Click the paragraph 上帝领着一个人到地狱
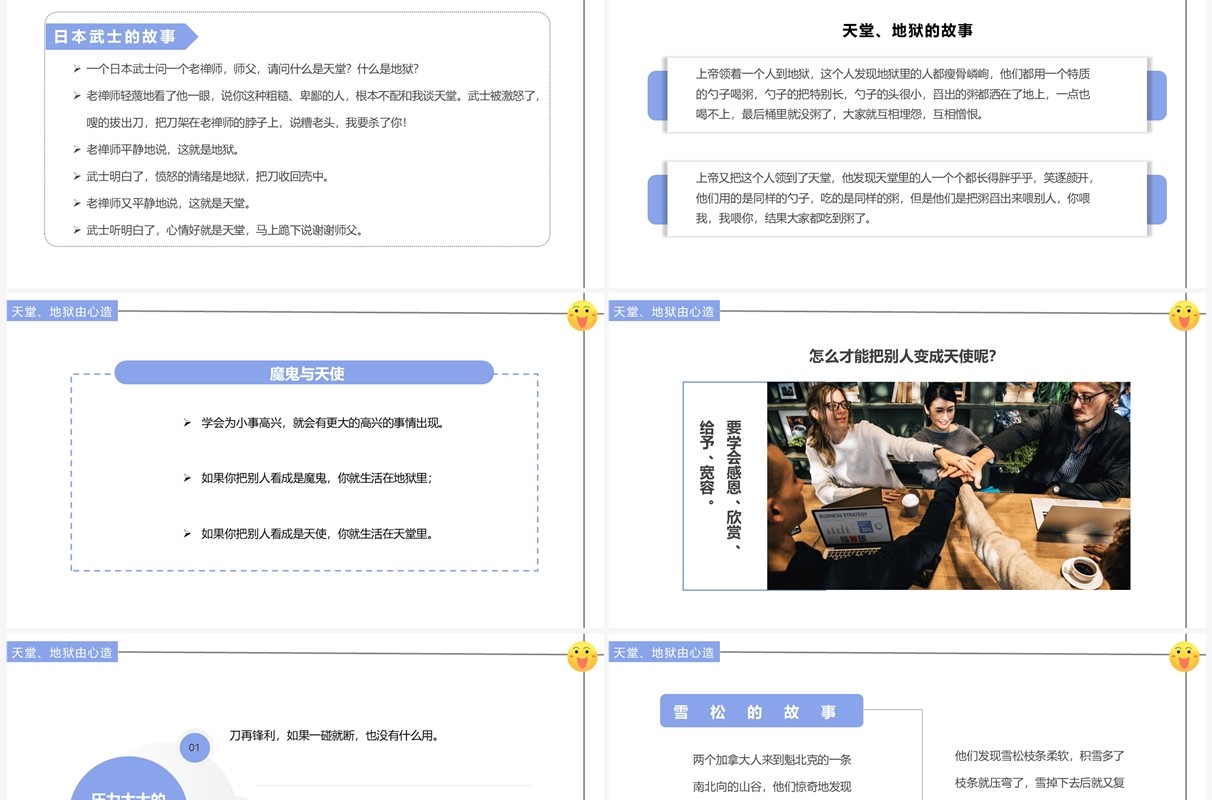 [x=893, y=94]
